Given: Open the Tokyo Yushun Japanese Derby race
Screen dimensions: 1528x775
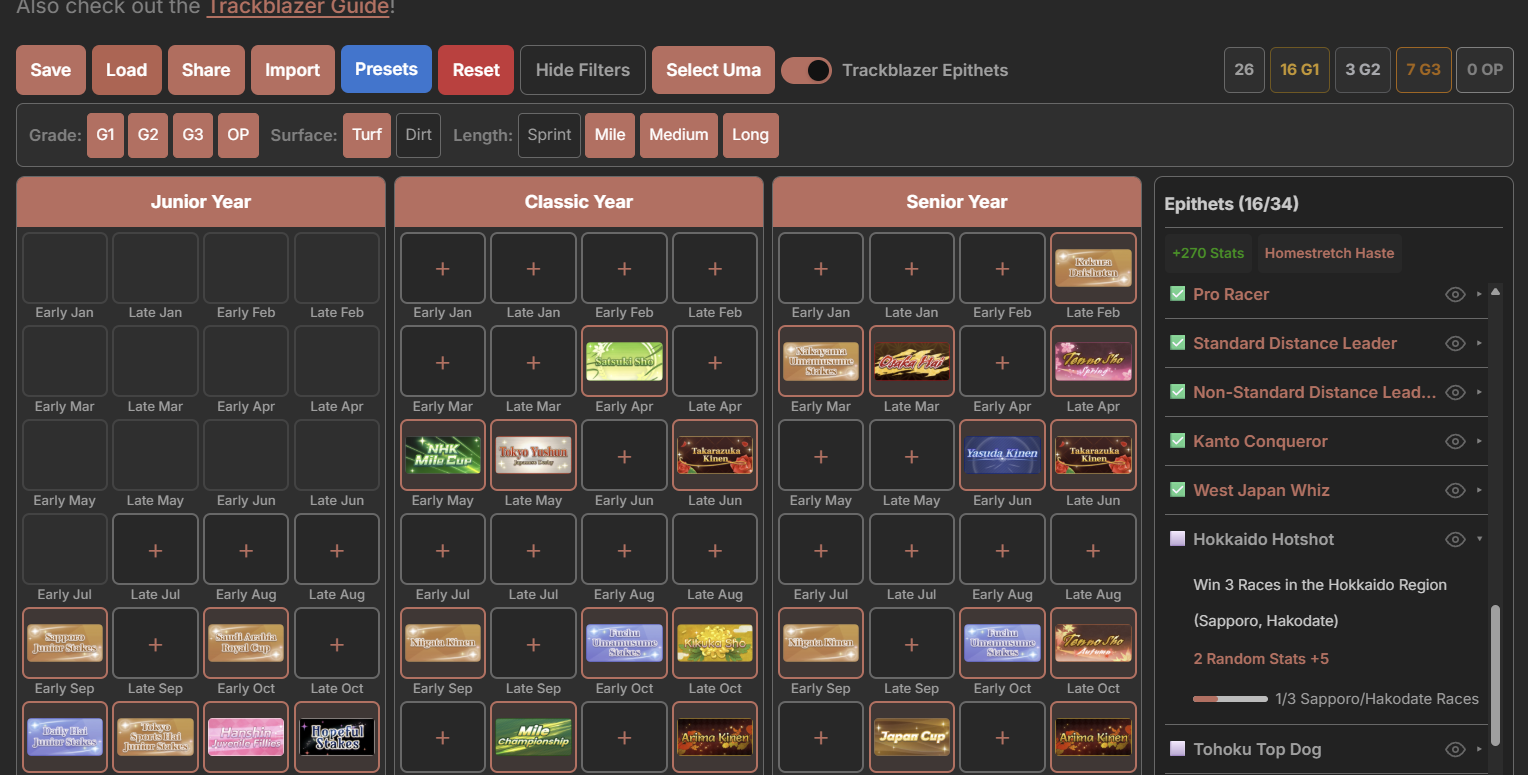Looking at the screenshot, I should pos(533,455).
